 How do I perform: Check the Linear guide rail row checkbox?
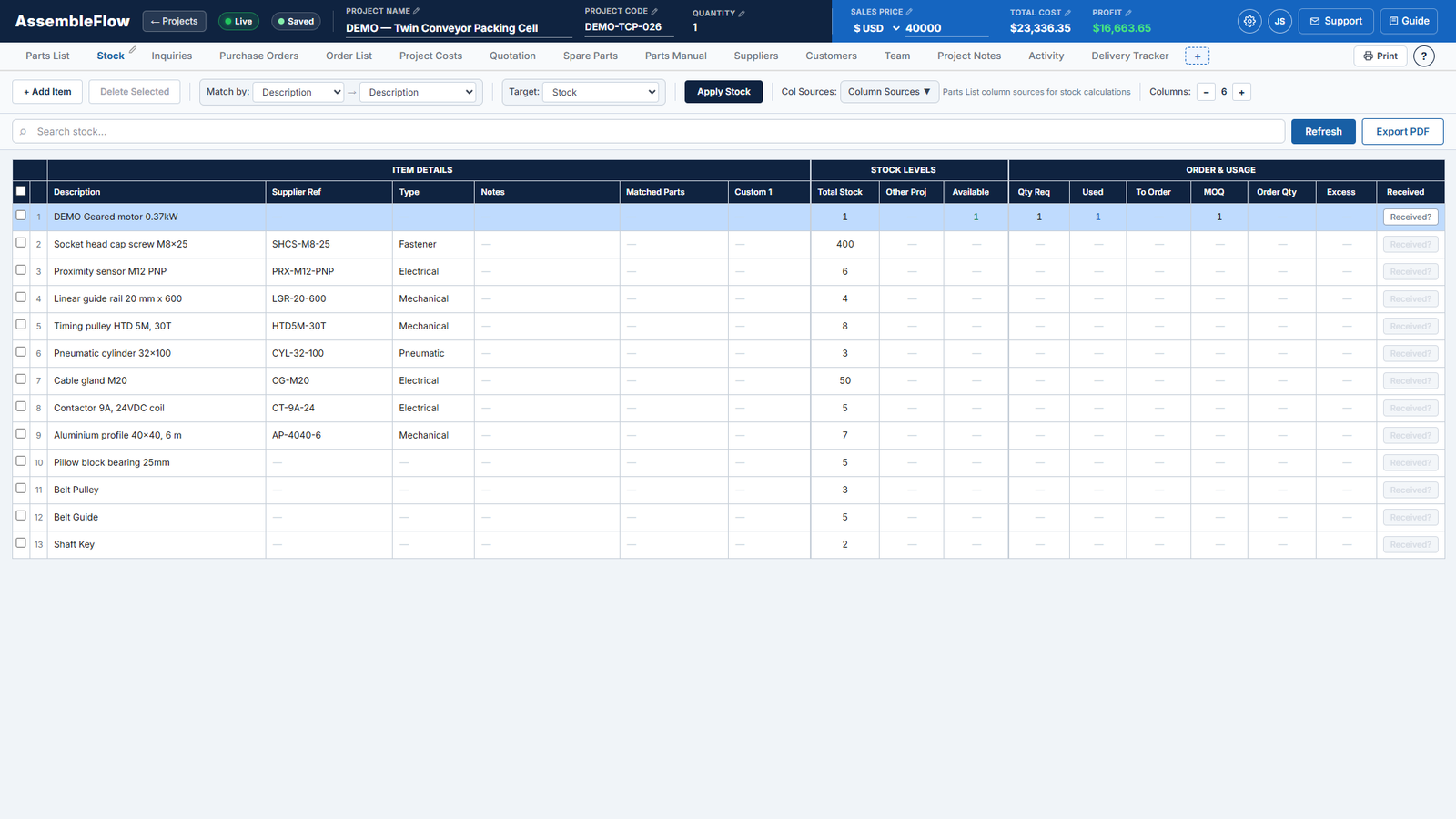pos(21,298)
